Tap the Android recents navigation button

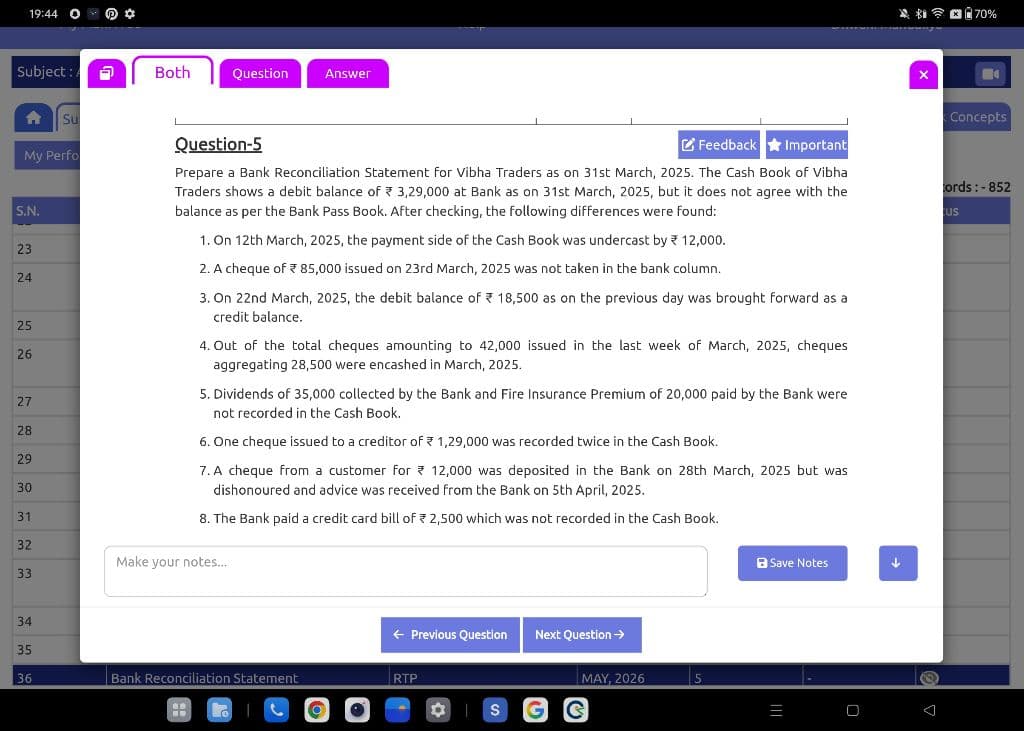(x=776, y=710)
